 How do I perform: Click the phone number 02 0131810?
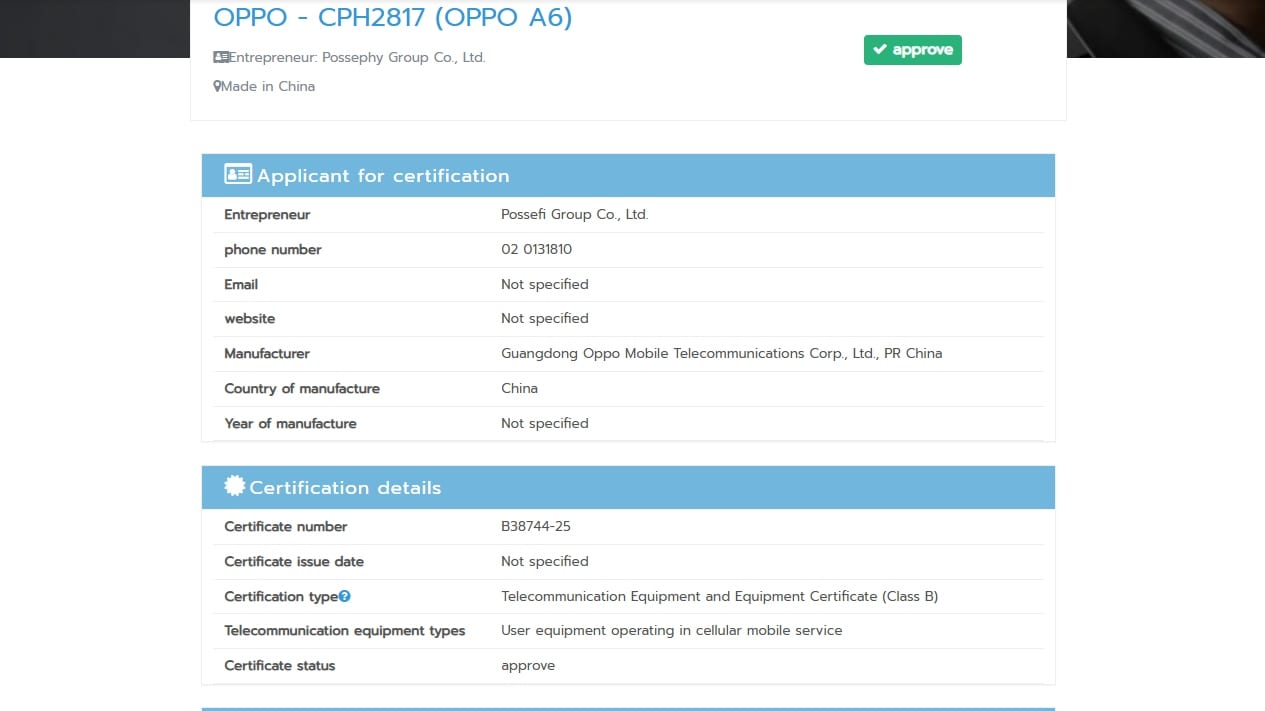point(537,249)
